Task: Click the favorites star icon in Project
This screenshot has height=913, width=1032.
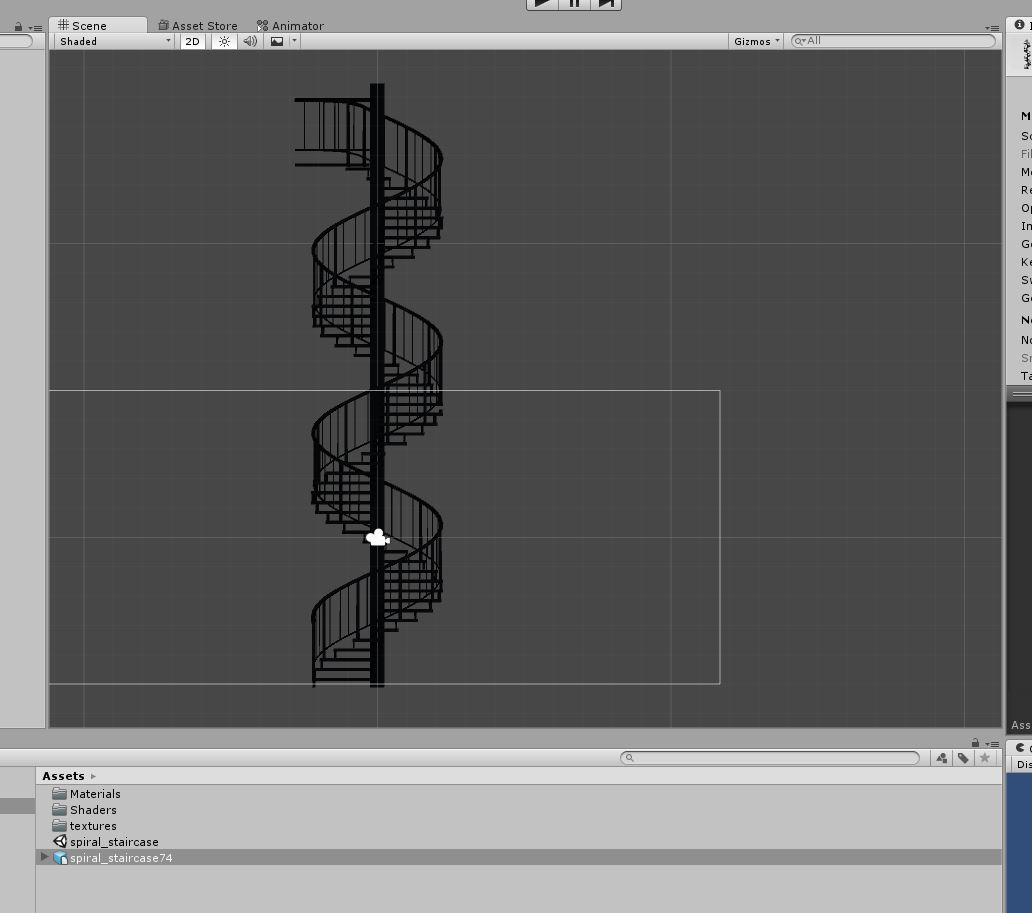Action: point(985,758)
